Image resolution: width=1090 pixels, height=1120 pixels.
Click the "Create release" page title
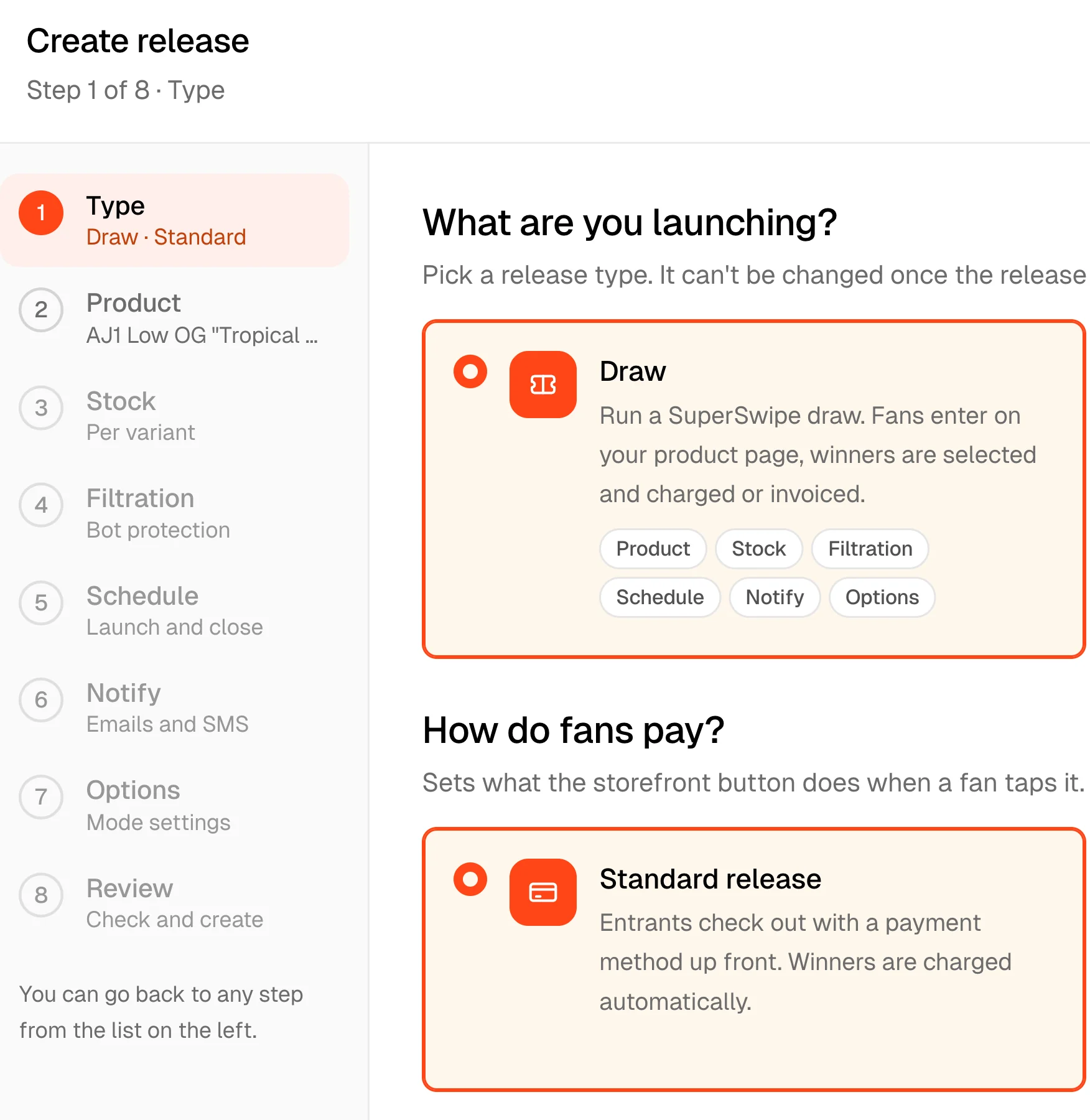pos(137,41)
